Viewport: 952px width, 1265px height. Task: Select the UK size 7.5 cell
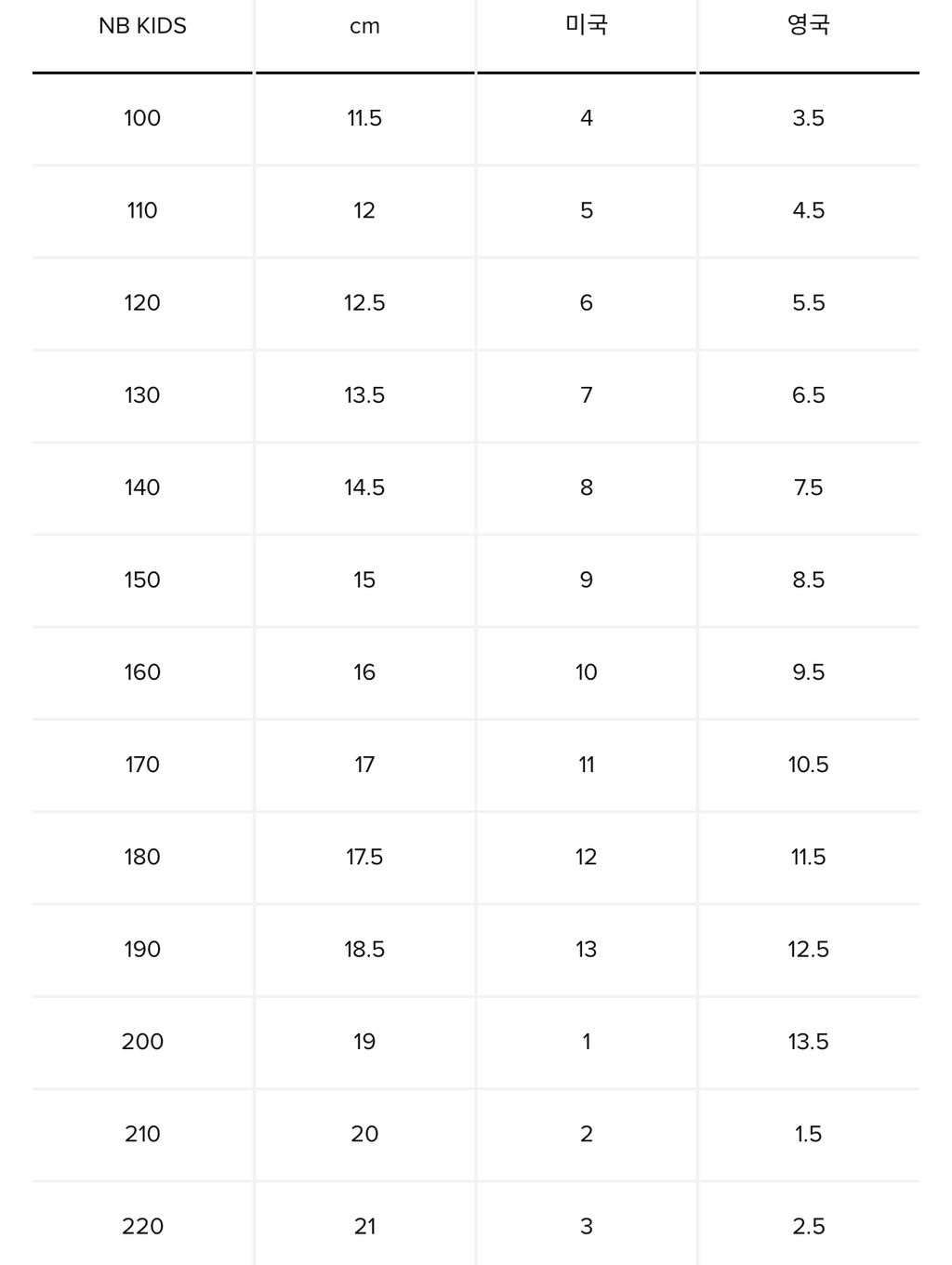coord(809,487)
